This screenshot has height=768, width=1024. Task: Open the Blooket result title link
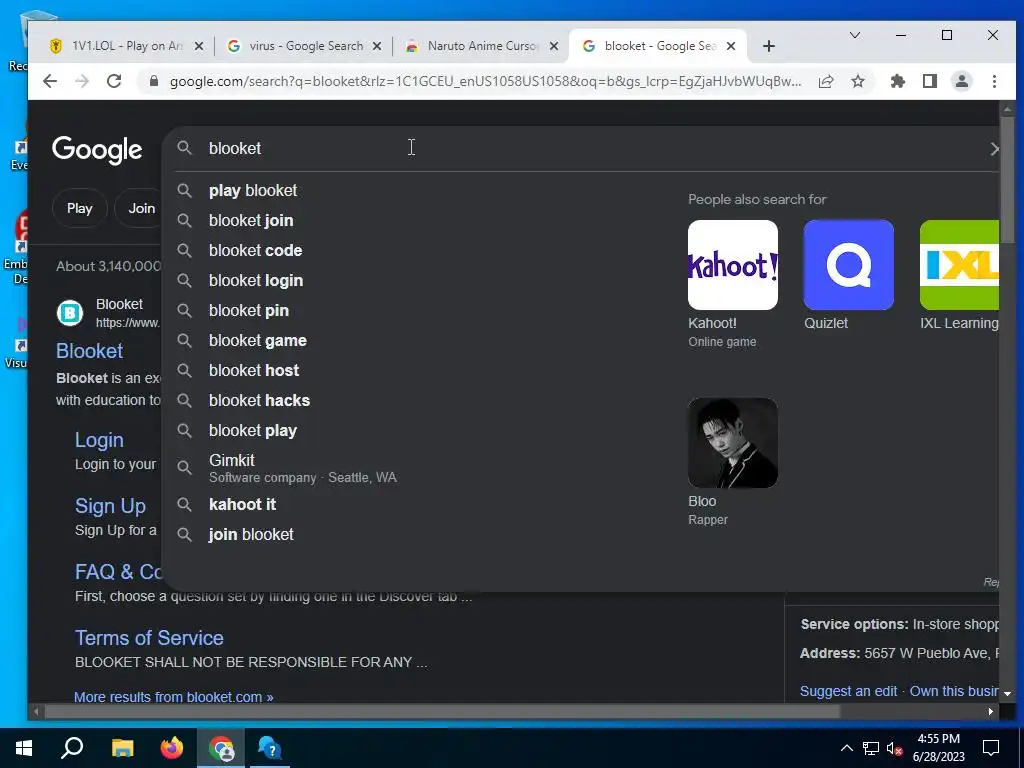click(89, 351)
